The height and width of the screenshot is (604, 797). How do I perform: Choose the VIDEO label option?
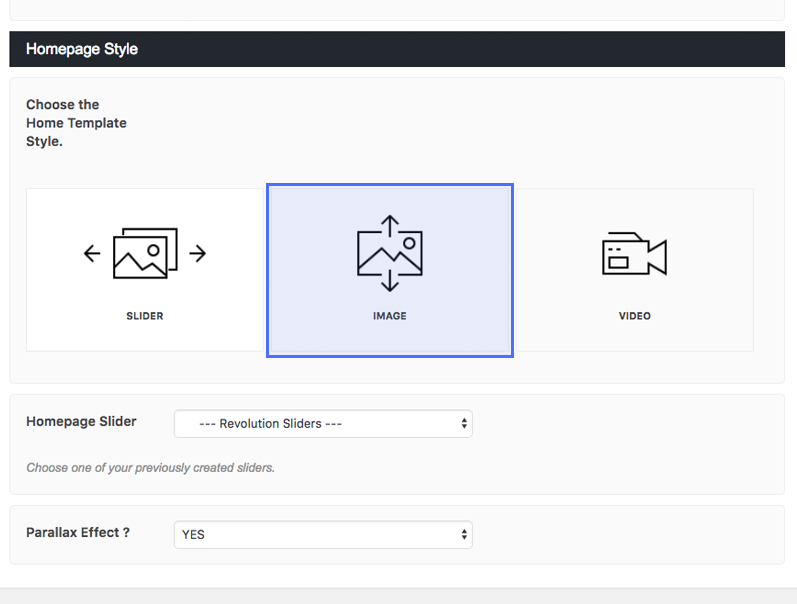pos(634,316)
